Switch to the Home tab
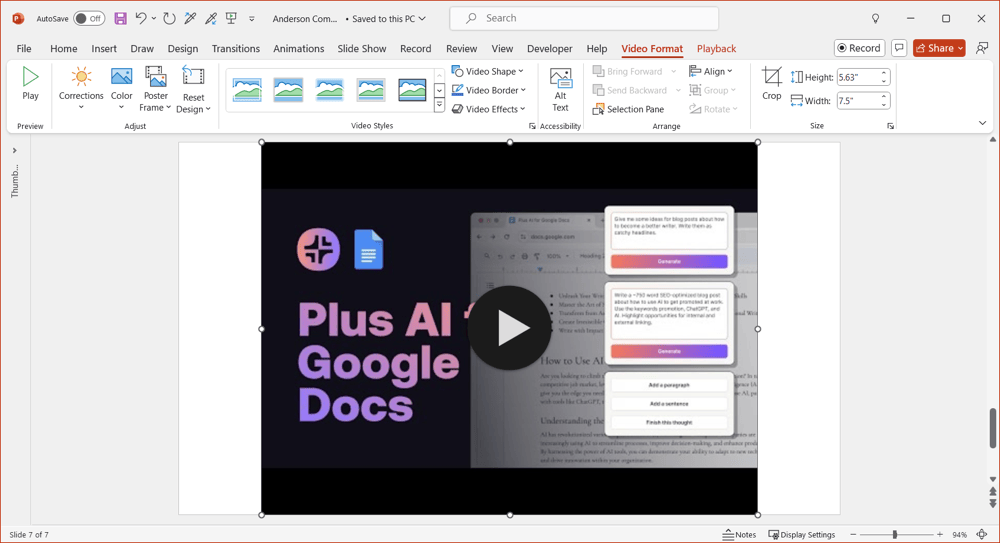 coord(64,48)
